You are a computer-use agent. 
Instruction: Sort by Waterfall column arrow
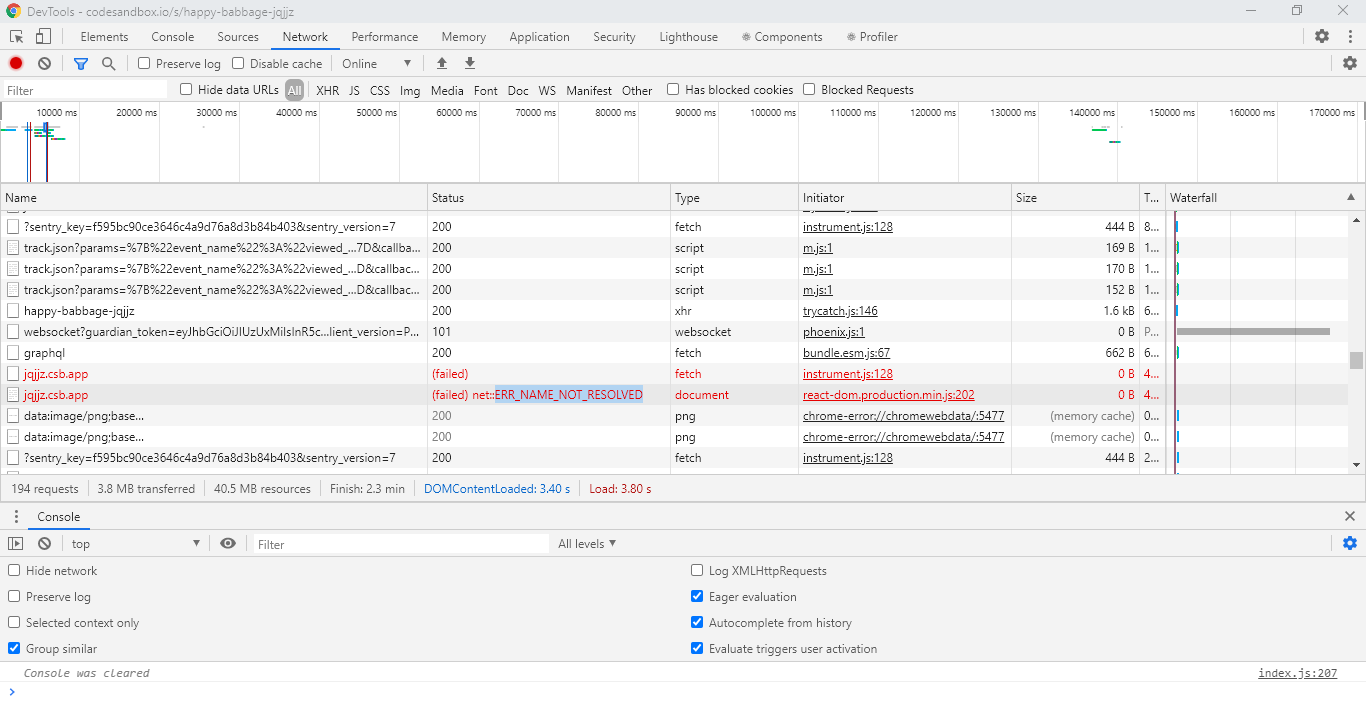(x=1351, y=197)
